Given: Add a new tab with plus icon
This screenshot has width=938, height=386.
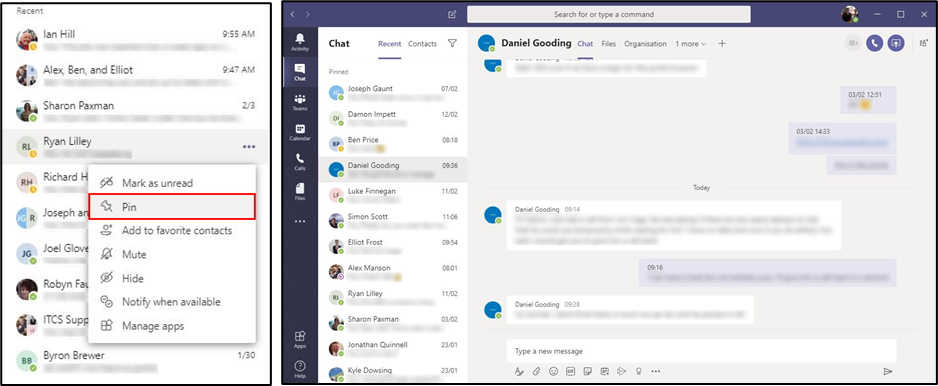Looking at the screenshot, I should pos(721,43).
